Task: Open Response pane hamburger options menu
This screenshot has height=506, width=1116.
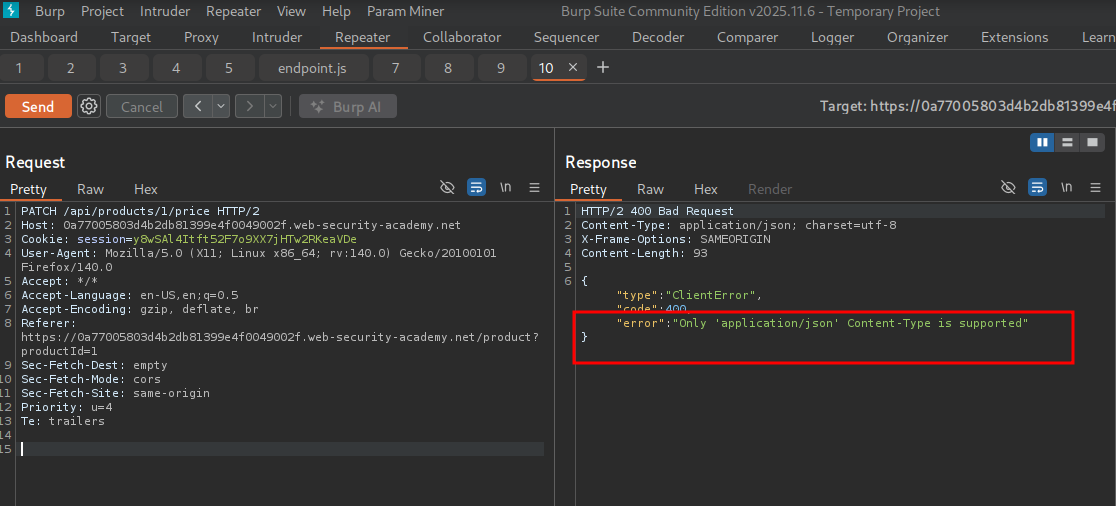Action: click(x=1095, y=188)
